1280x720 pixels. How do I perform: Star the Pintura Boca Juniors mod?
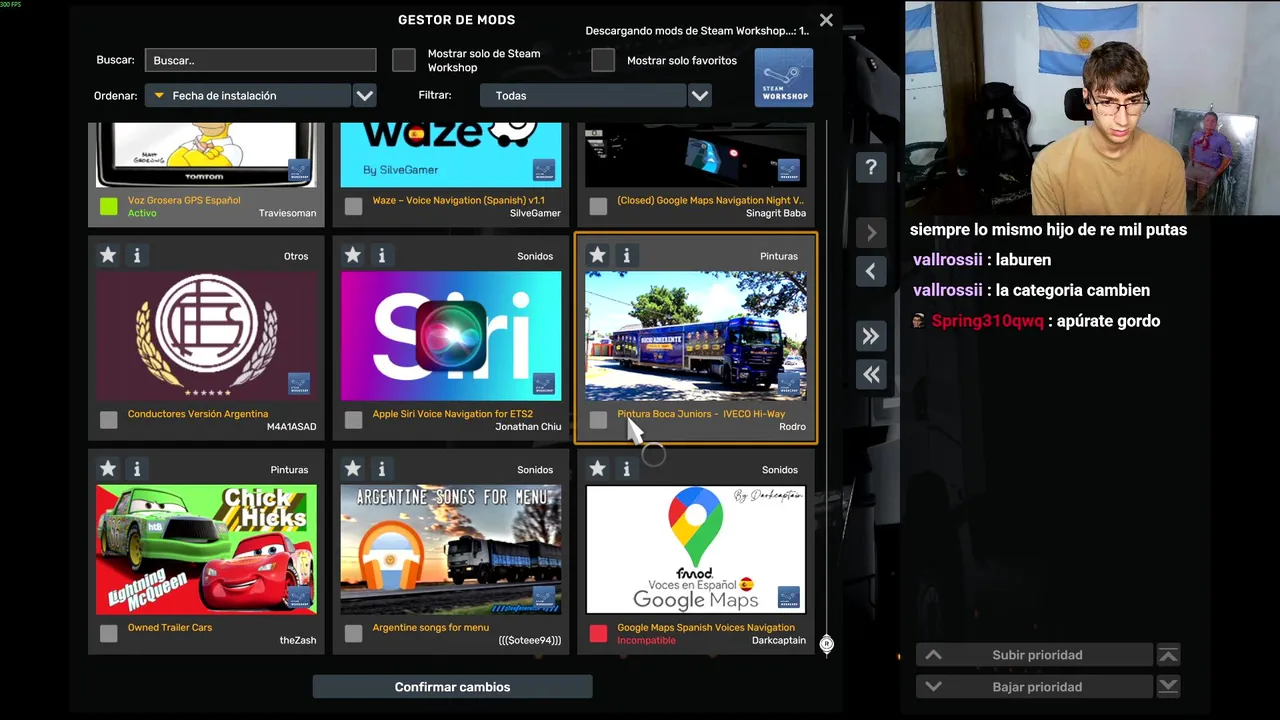click(x=598, y=256)
